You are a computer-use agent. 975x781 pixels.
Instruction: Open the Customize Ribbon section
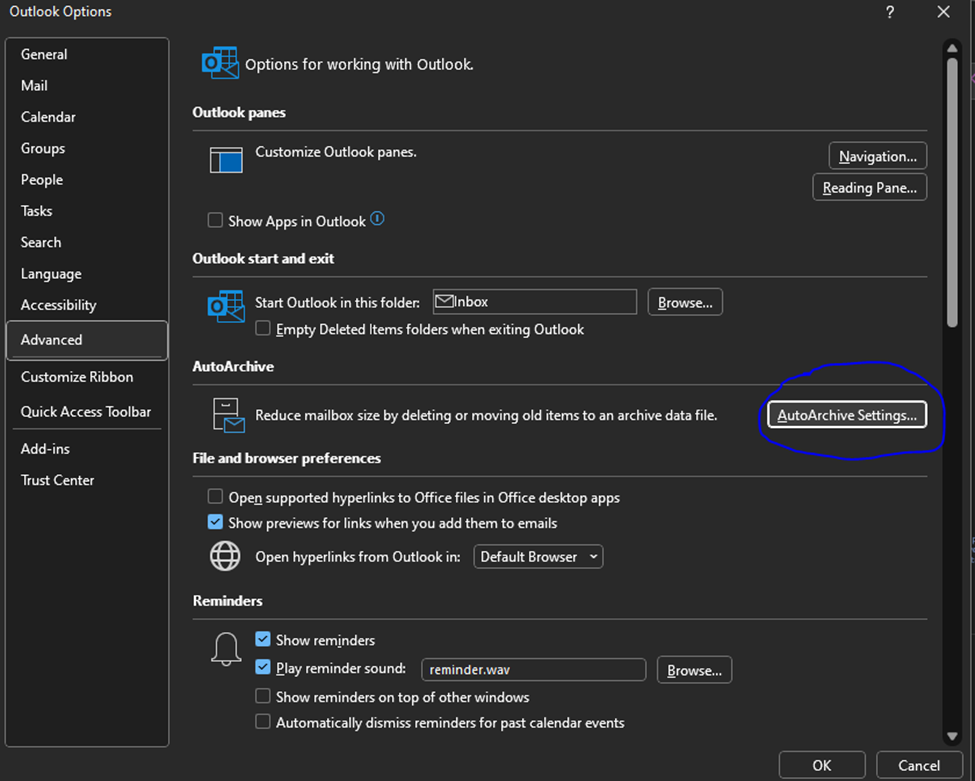[x=76, y=377]
